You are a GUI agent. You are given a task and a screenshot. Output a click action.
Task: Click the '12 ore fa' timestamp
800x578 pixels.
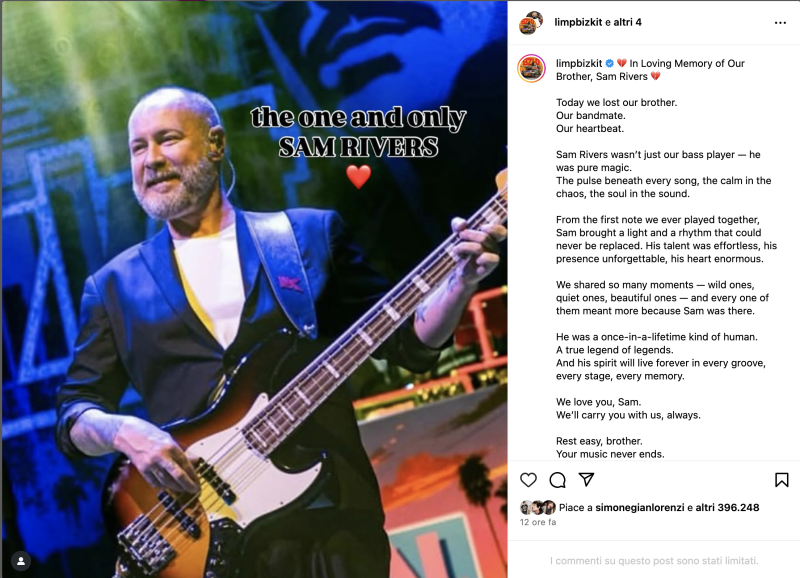pos(538,522)
